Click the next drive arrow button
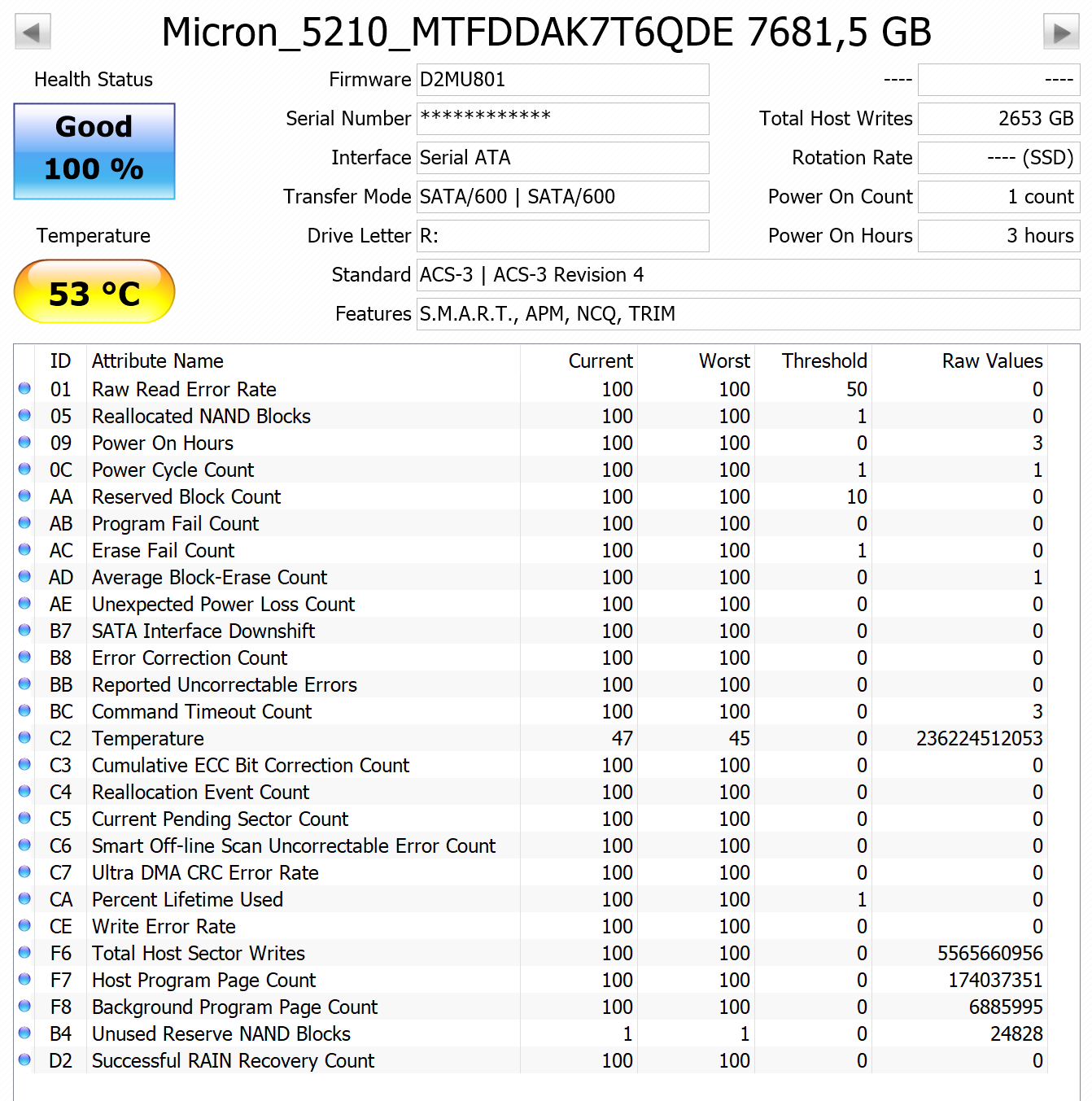Screen dimensions: 1092x1101 coord(1062,31)
